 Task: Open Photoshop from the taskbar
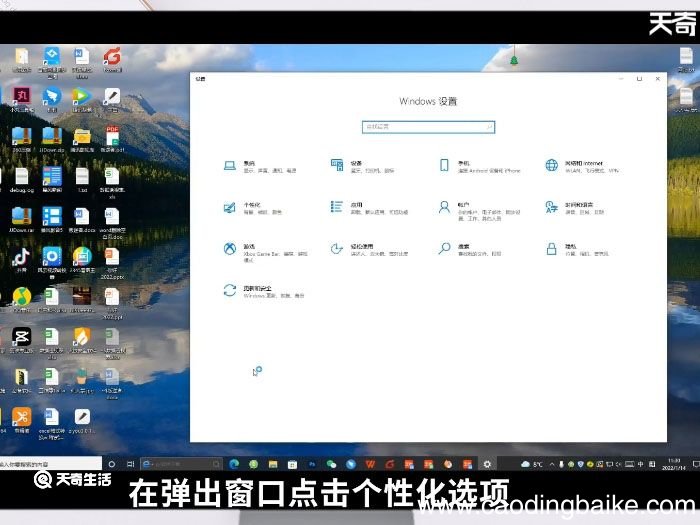point(312,464)
